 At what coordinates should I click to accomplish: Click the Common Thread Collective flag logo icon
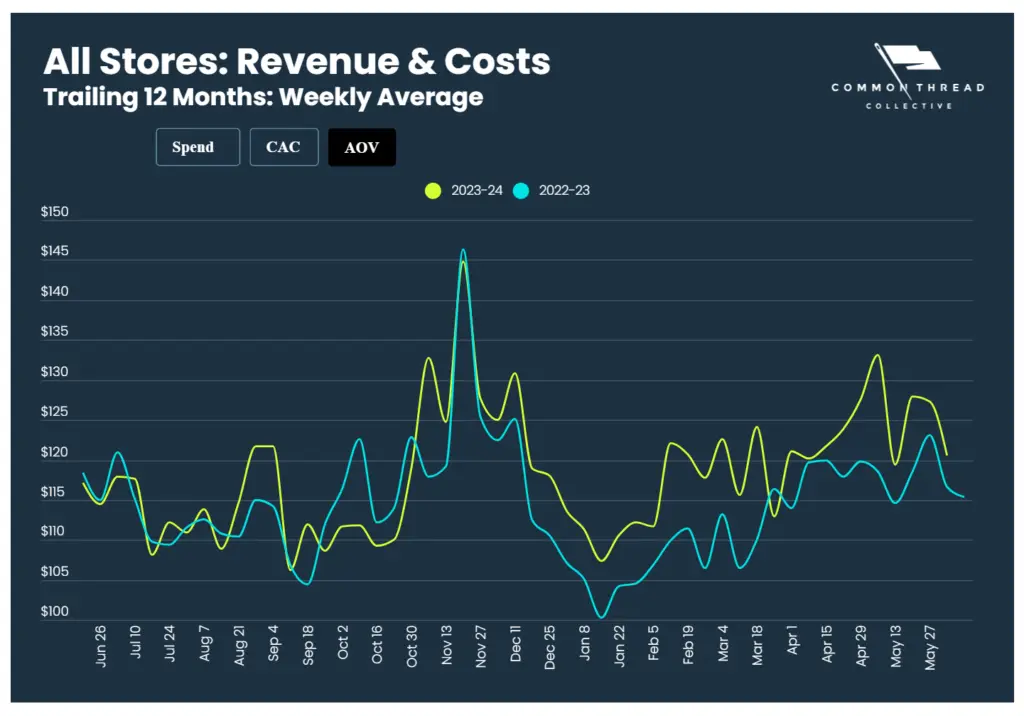pos(908,61)
